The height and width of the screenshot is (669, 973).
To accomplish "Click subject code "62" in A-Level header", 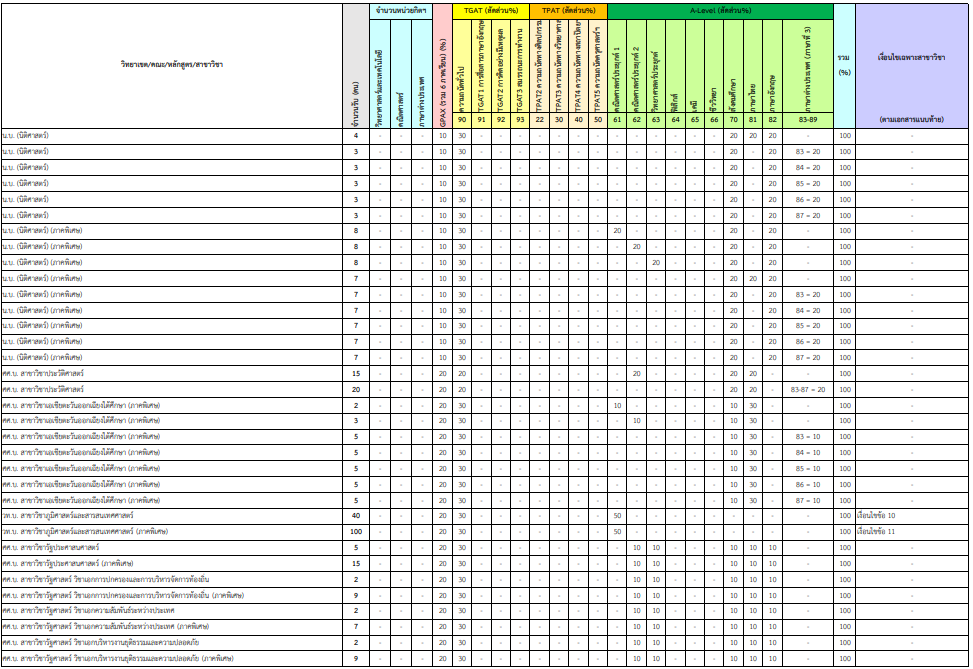I will coord(637,120).
